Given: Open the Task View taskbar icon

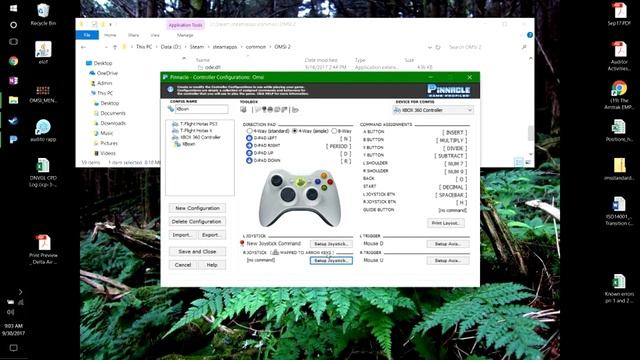Looking at the screenshot, I should [x=13, y=42].
